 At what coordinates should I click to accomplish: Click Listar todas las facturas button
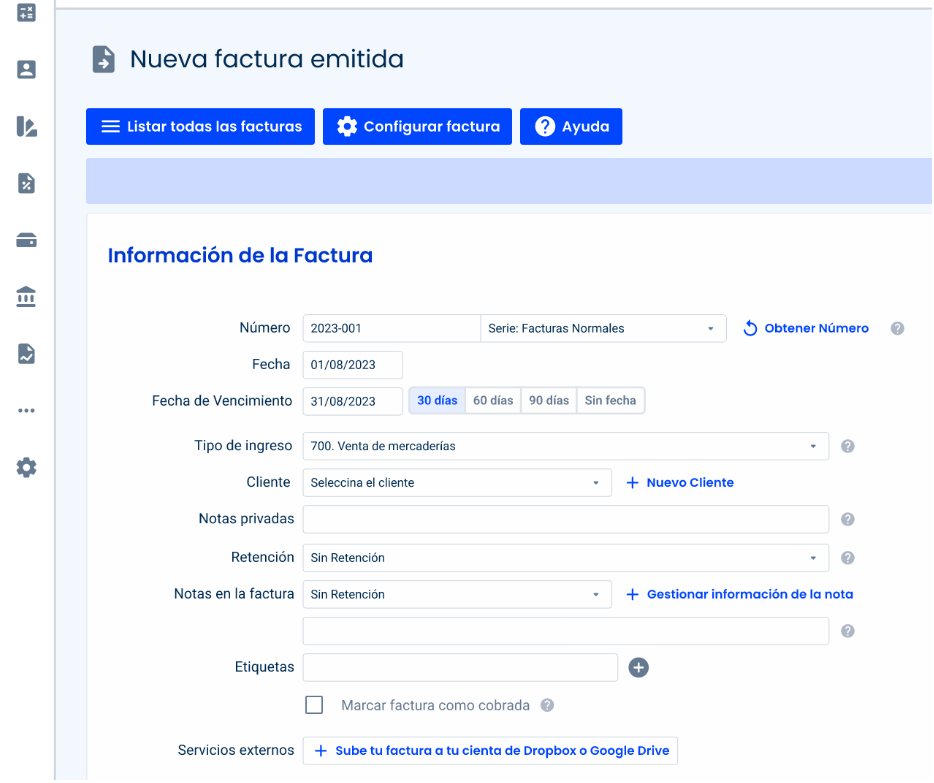201,127
